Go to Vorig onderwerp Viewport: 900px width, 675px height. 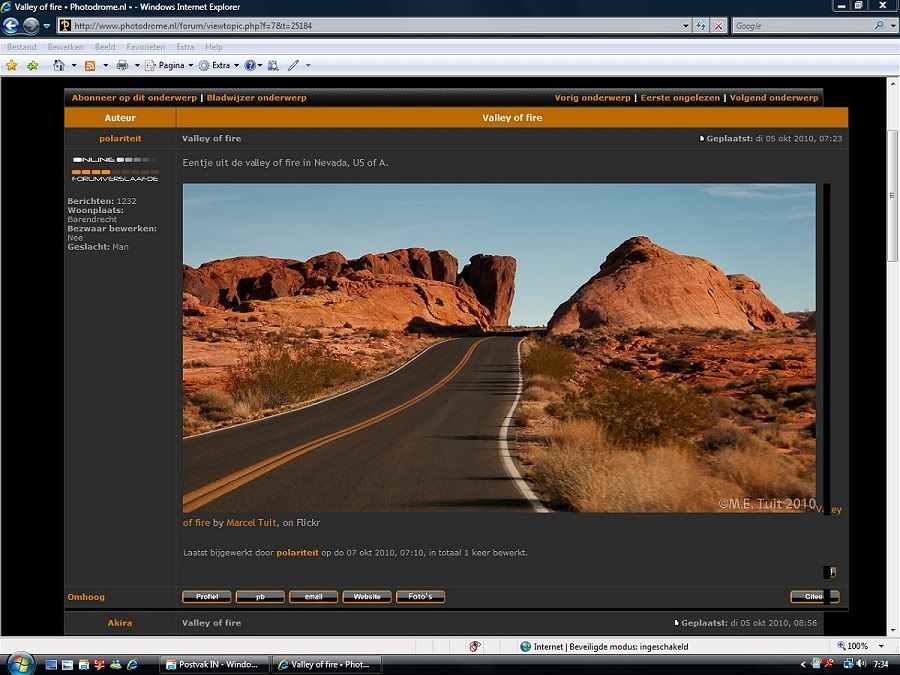point(592,98)
